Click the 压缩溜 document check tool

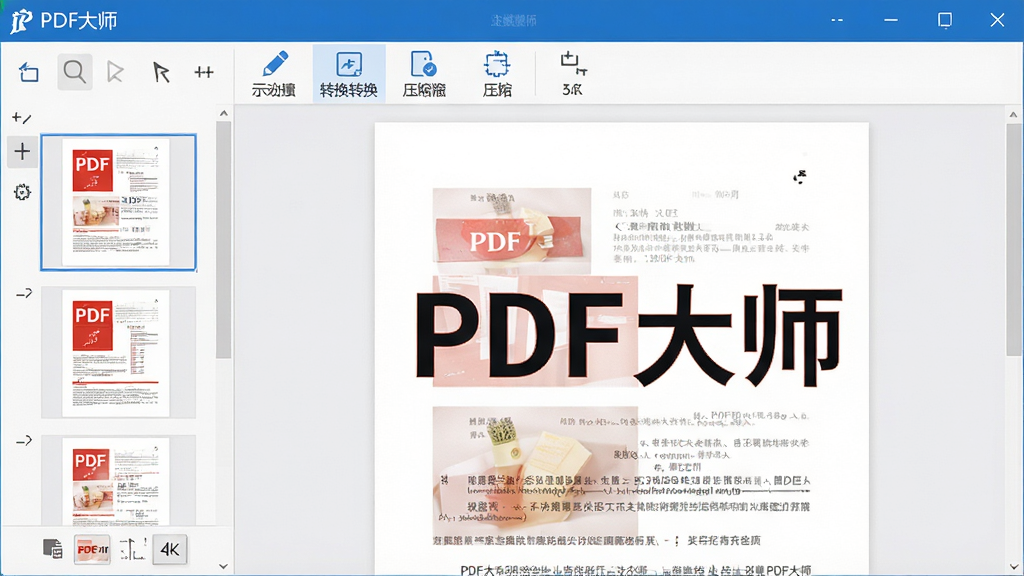[x=424, y=74]
